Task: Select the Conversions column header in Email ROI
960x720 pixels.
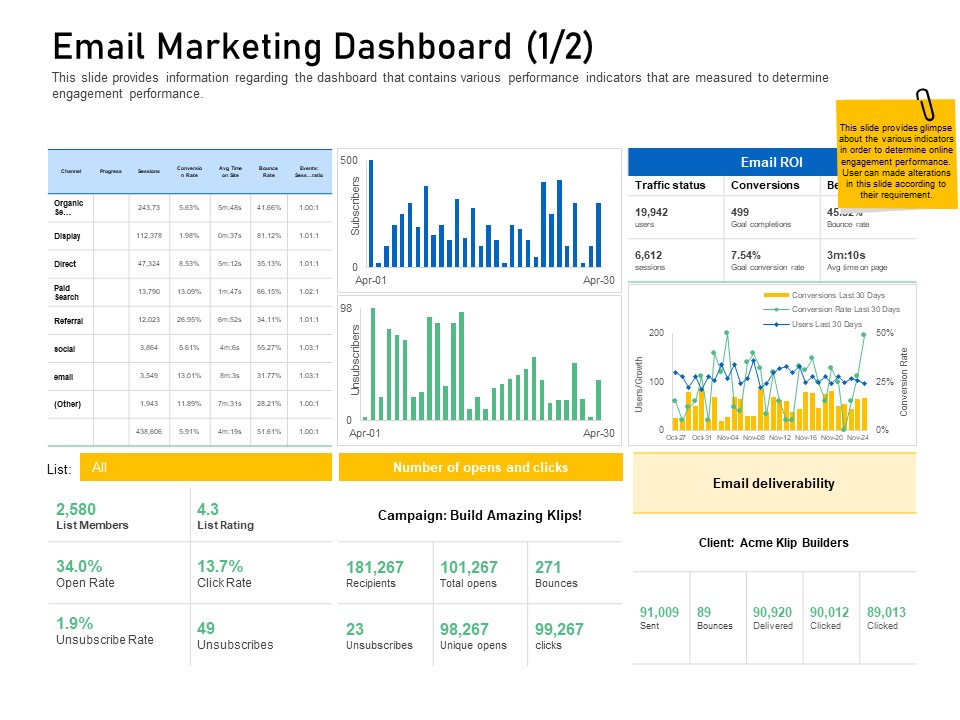Action: [765, 185]
